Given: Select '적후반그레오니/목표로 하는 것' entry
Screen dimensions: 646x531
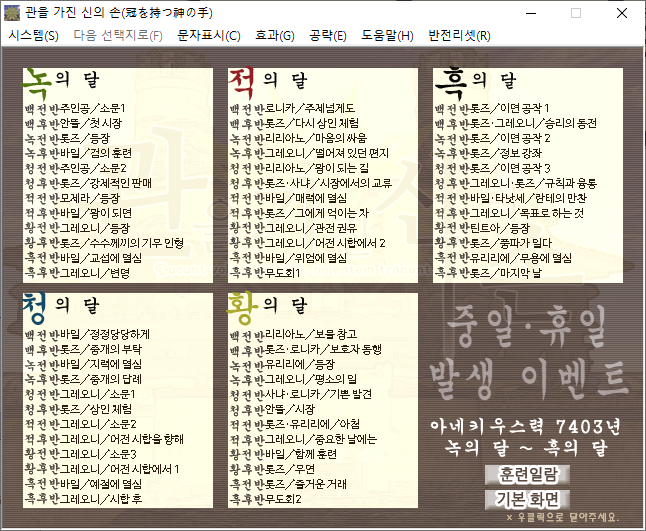Looking at the screenshot, I should click(x=509, y=213).
